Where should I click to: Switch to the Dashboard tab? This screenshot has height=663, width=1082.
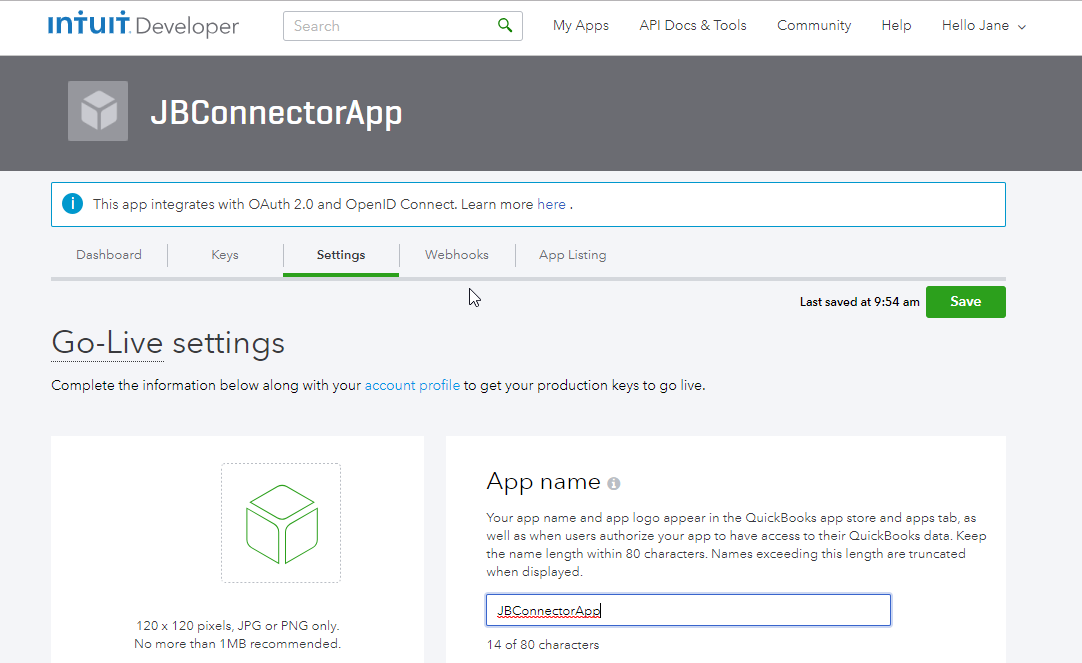click(x=109, y=255)
